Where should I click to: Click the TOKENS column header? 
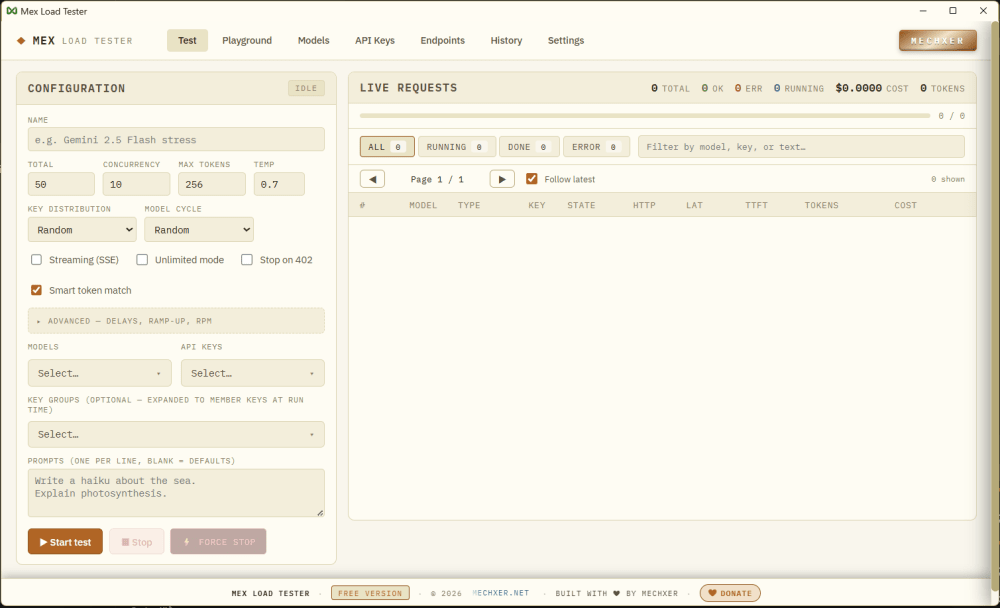pos(821,205)
